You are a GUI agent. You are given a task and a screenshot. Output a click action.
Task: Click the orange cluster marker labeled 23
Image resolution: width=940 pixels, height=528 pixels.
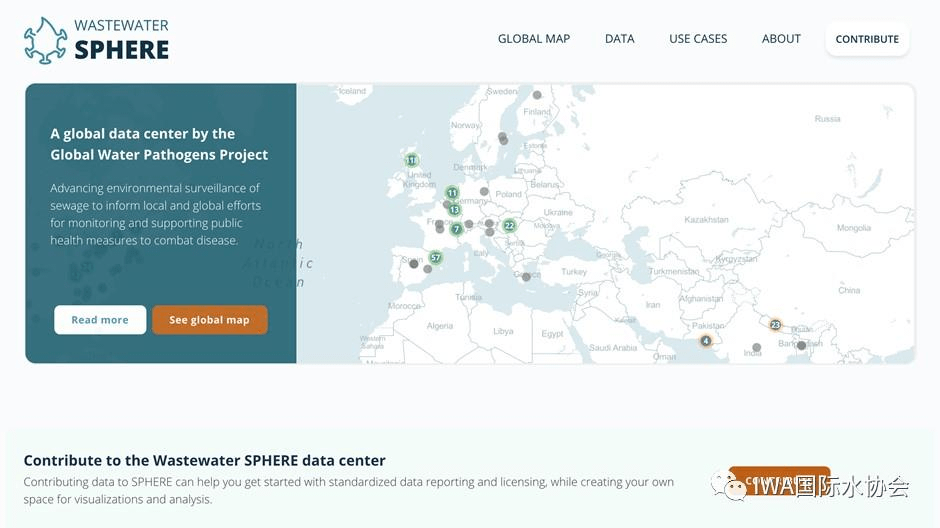tap(775, 324)
